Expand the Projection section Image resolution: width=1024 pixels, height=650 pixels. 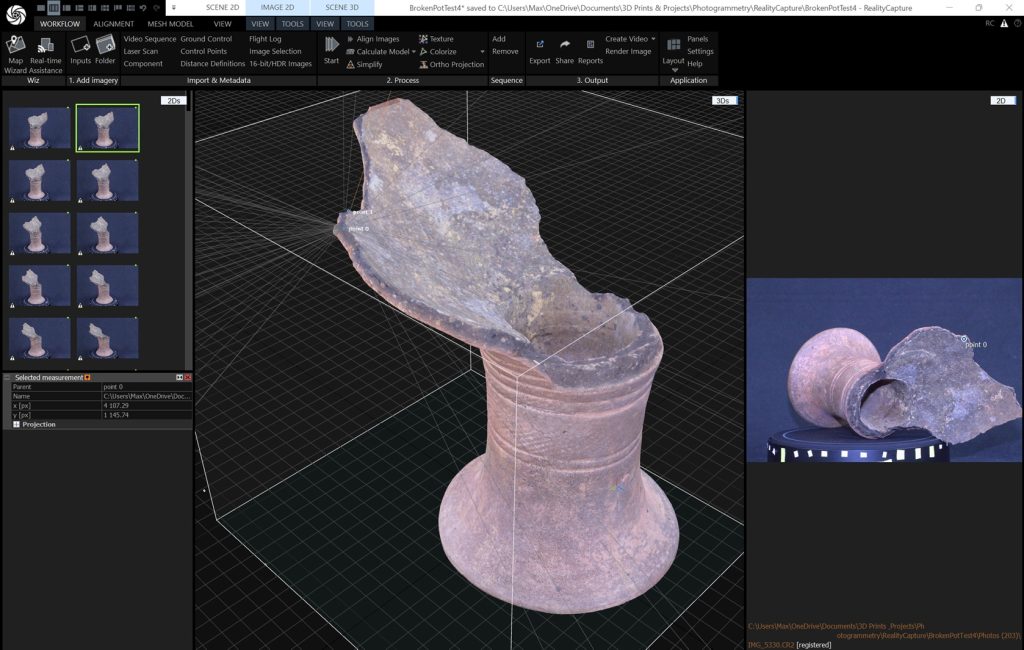(x=17, y=425)
